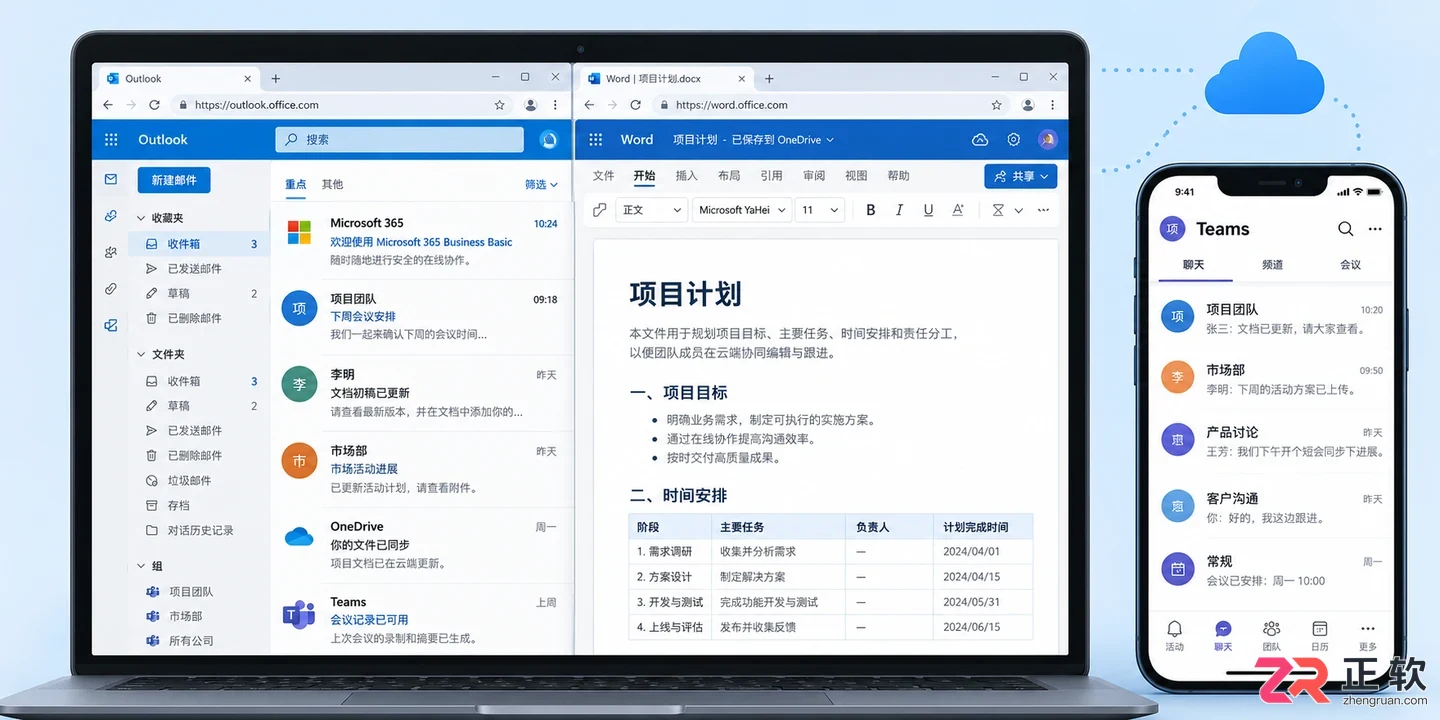
Task: Open email 文档初稿已更新 from 李明
Action: 421,393
